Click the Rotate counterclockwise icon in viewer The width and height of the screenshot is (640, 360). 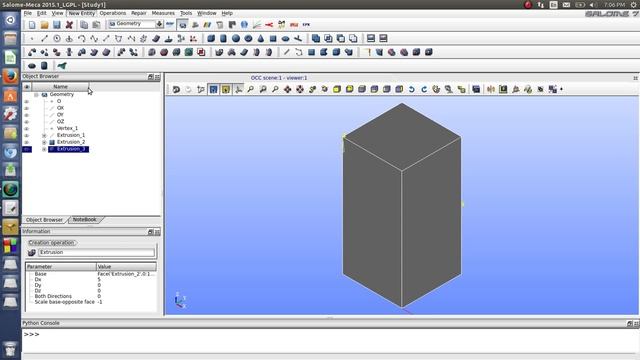411,89
